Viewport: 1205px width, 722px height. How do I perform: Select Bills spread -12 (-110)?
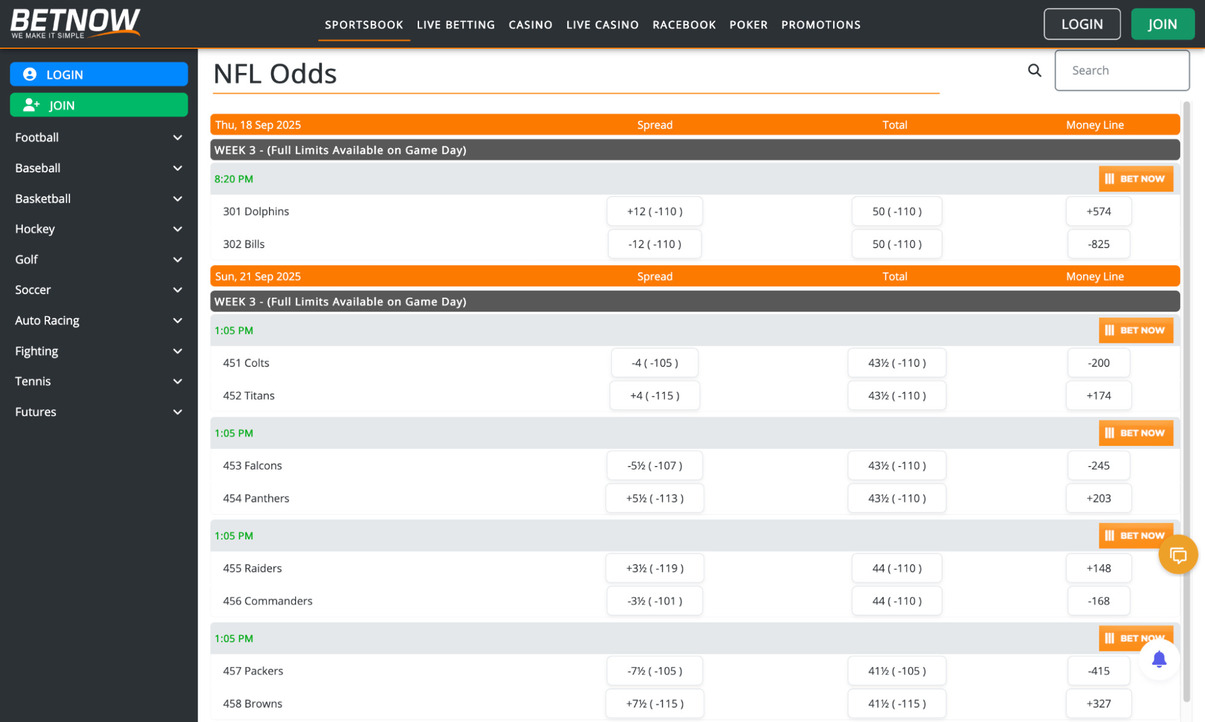pos(655,244)
